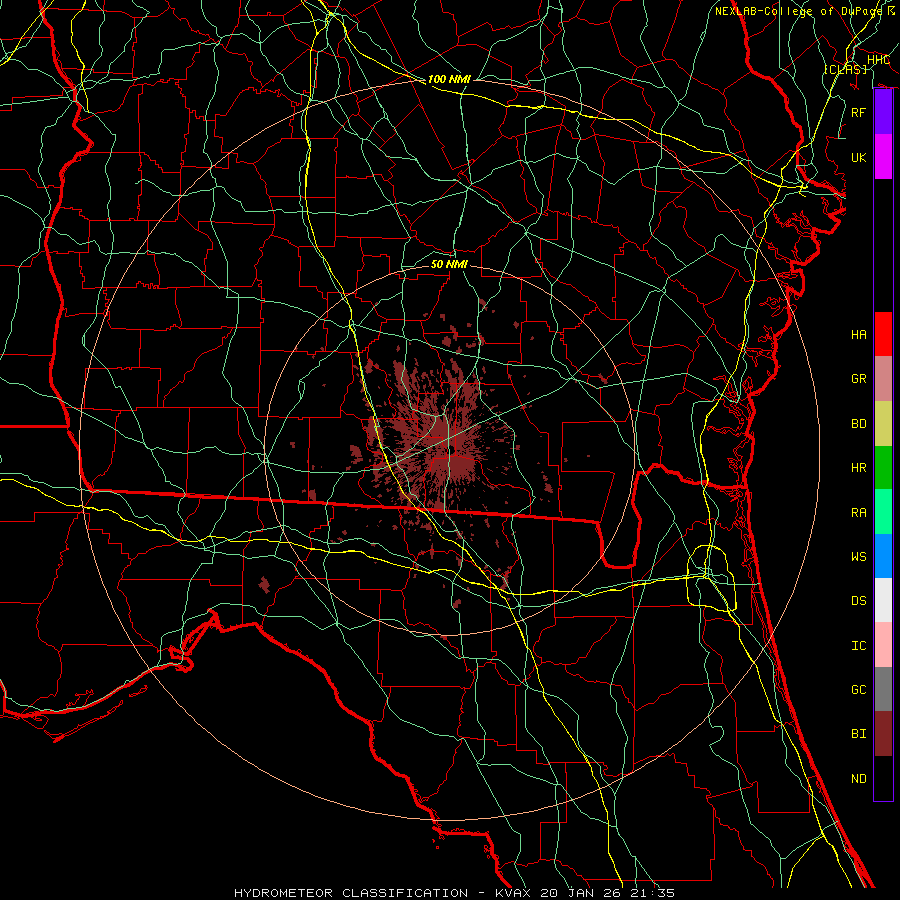Click the GR pink-brown legend swatch
This screenshot has height=900, width=900.
point(883,379)
